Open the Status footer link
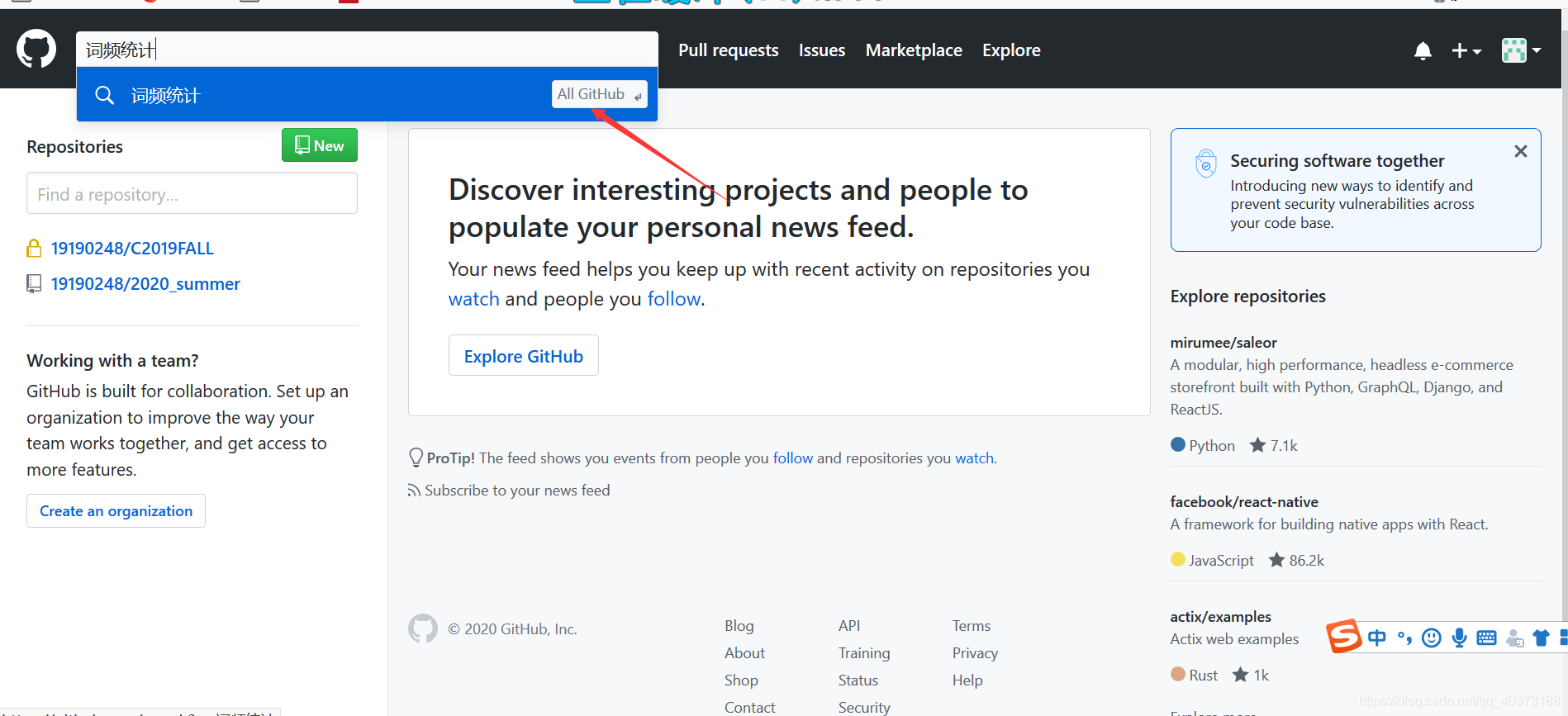Image resolution: width=1568 pixels, height=716 pixels. [x=858, y=680]
